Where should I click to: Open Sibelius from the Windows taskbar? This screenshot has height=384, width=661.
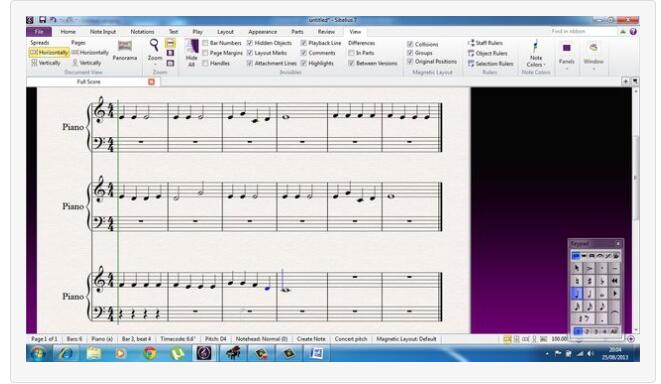pyautogui.click(x=204, y=353)
